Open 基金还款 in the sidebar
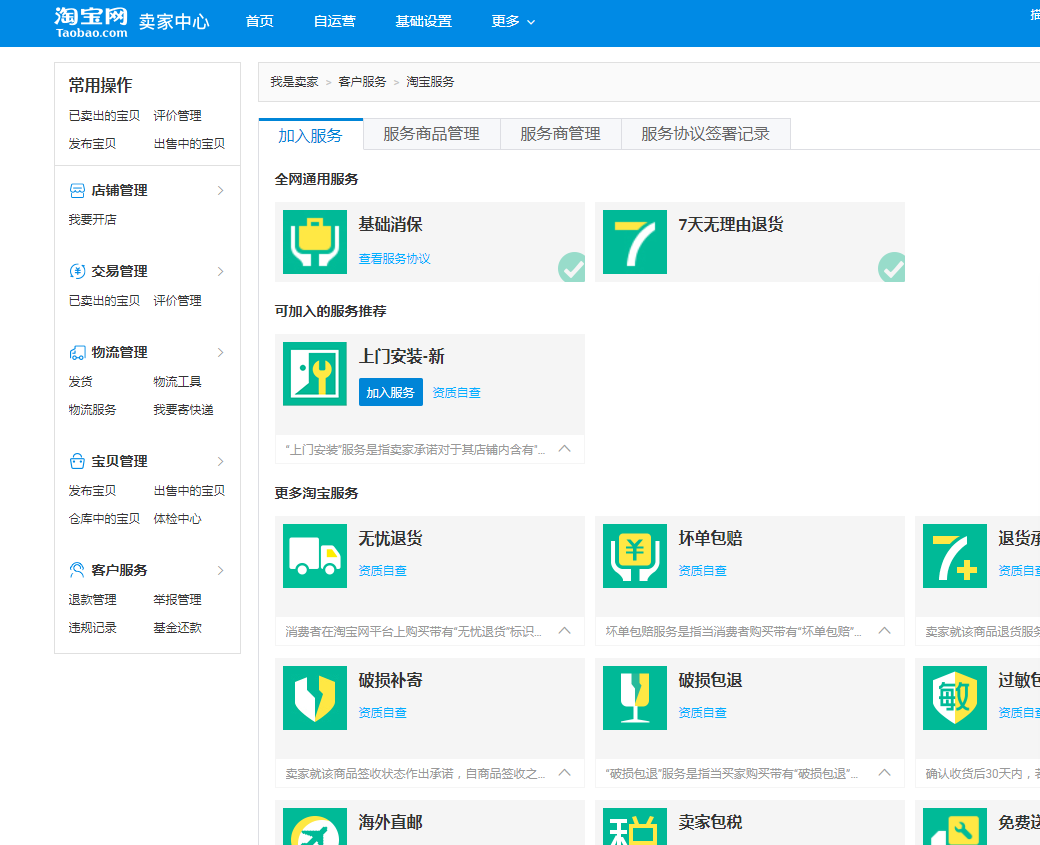This screenshot has height=845, width=1040. (177, 627)
